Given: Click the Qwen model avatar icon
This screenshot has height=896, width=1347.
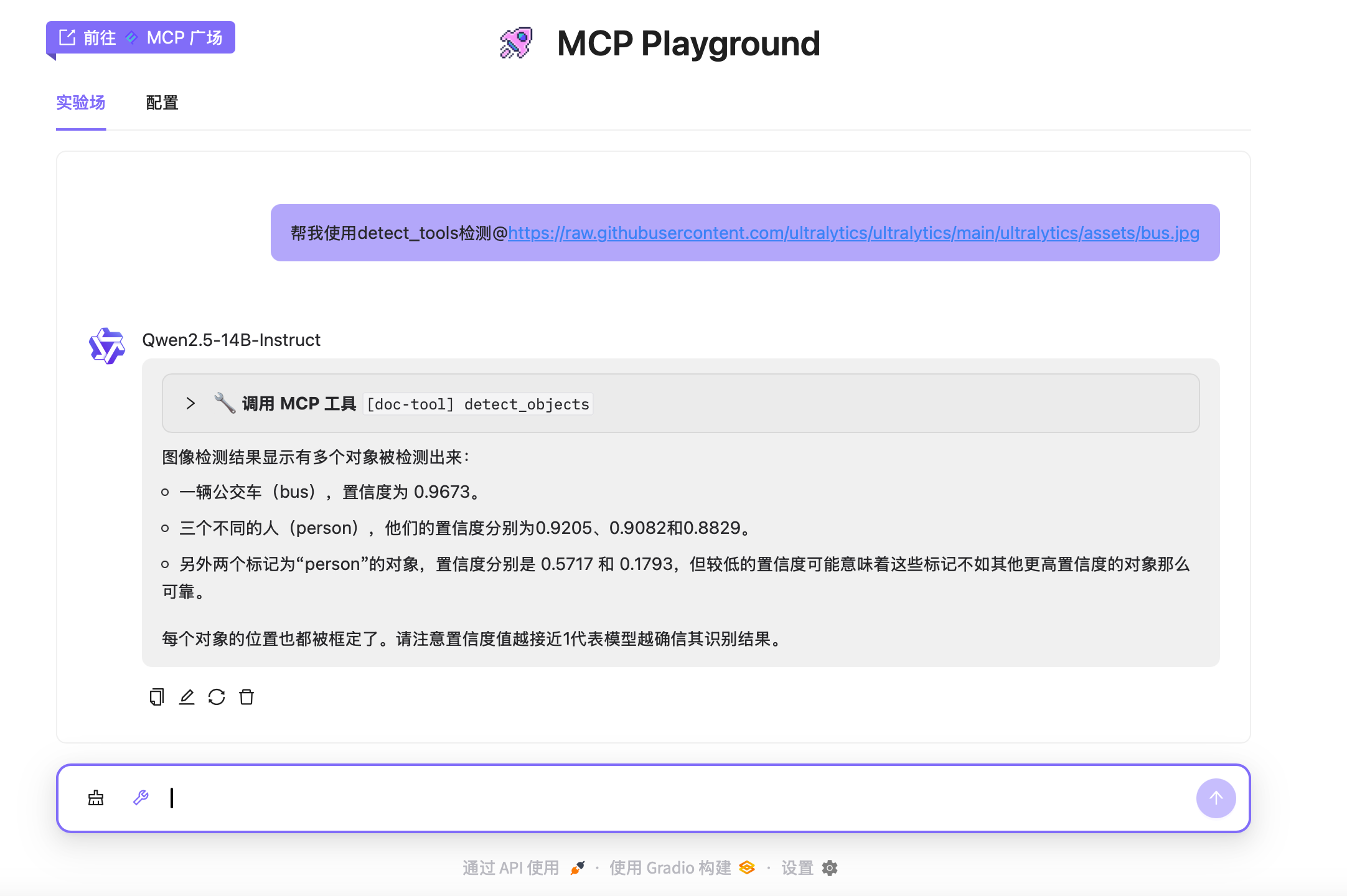Looking at the screenshot, I should (107, 345).
